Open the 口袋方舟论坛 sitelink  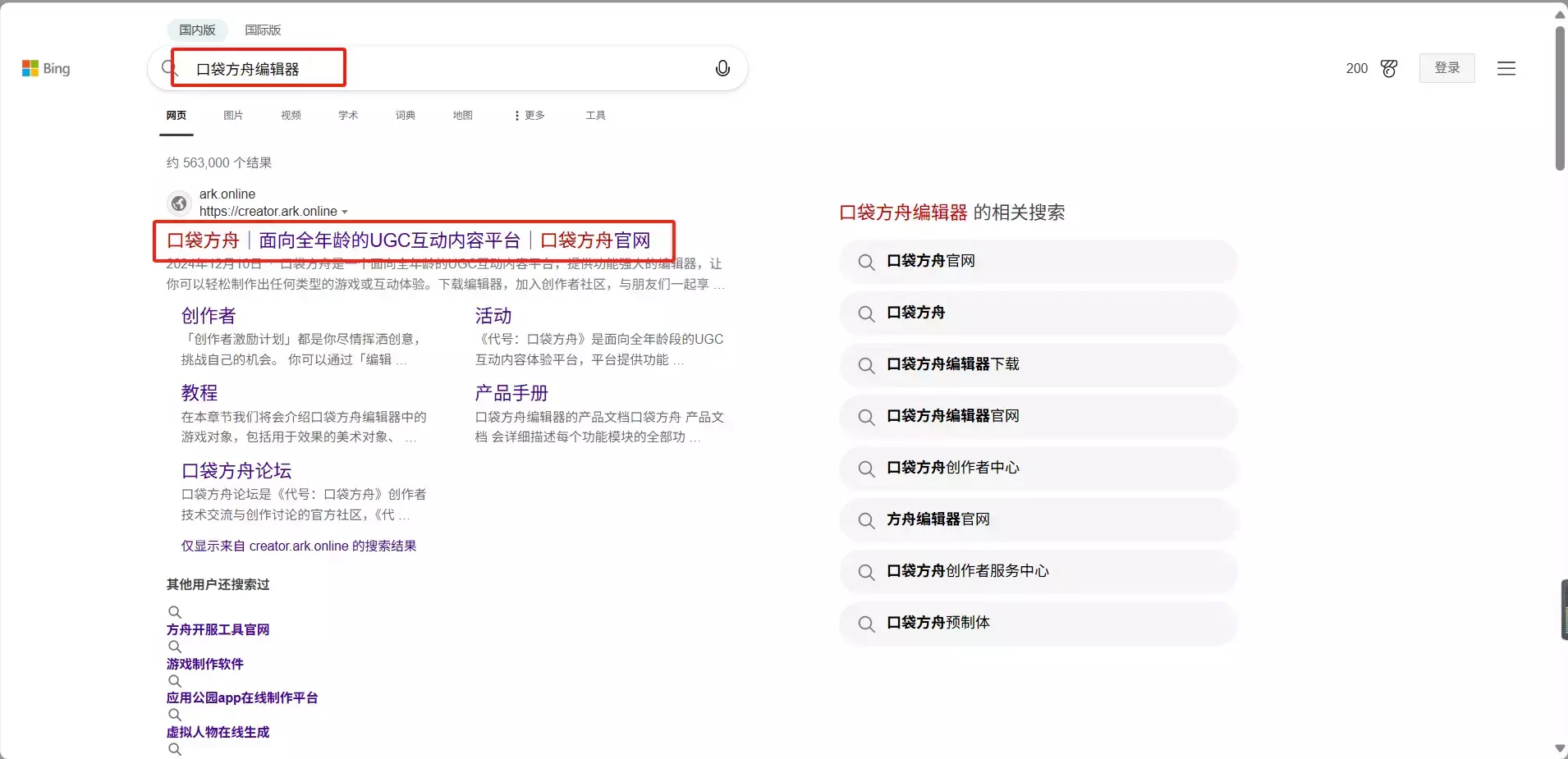(236, 471)
